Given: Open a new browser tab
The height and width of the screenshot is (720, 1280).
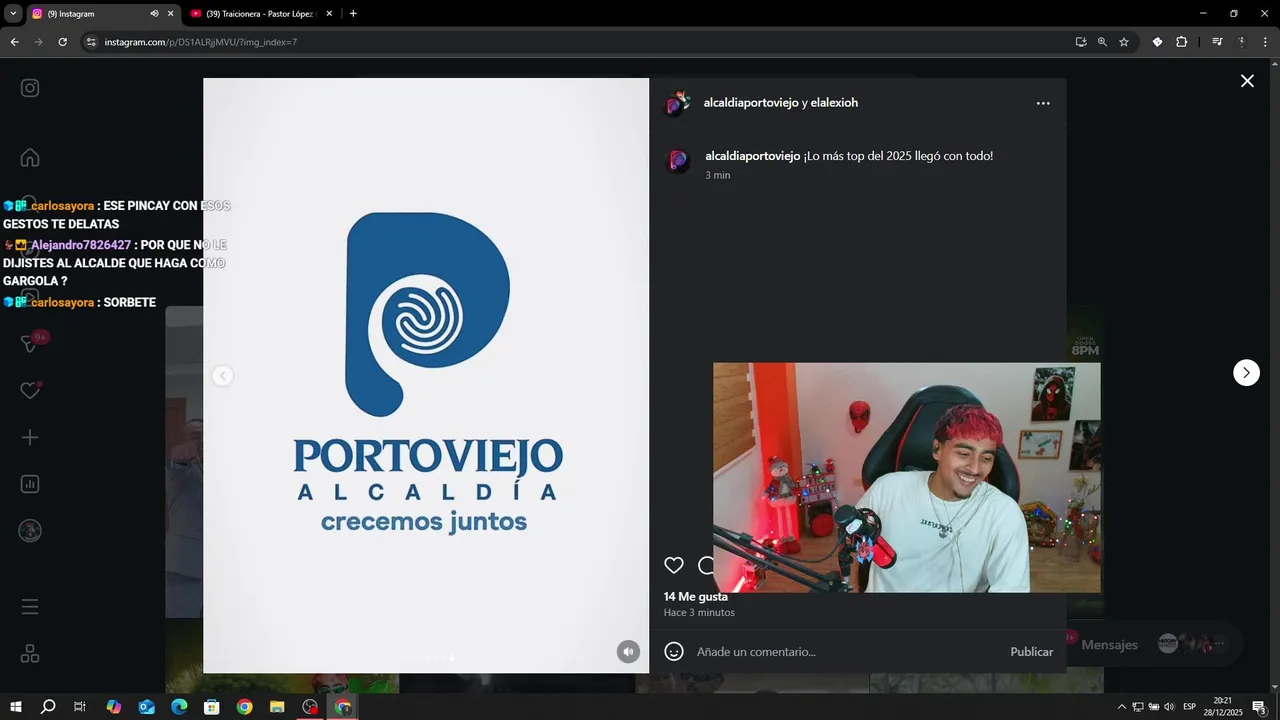Looking at the screenshot, I should (353, 14).
